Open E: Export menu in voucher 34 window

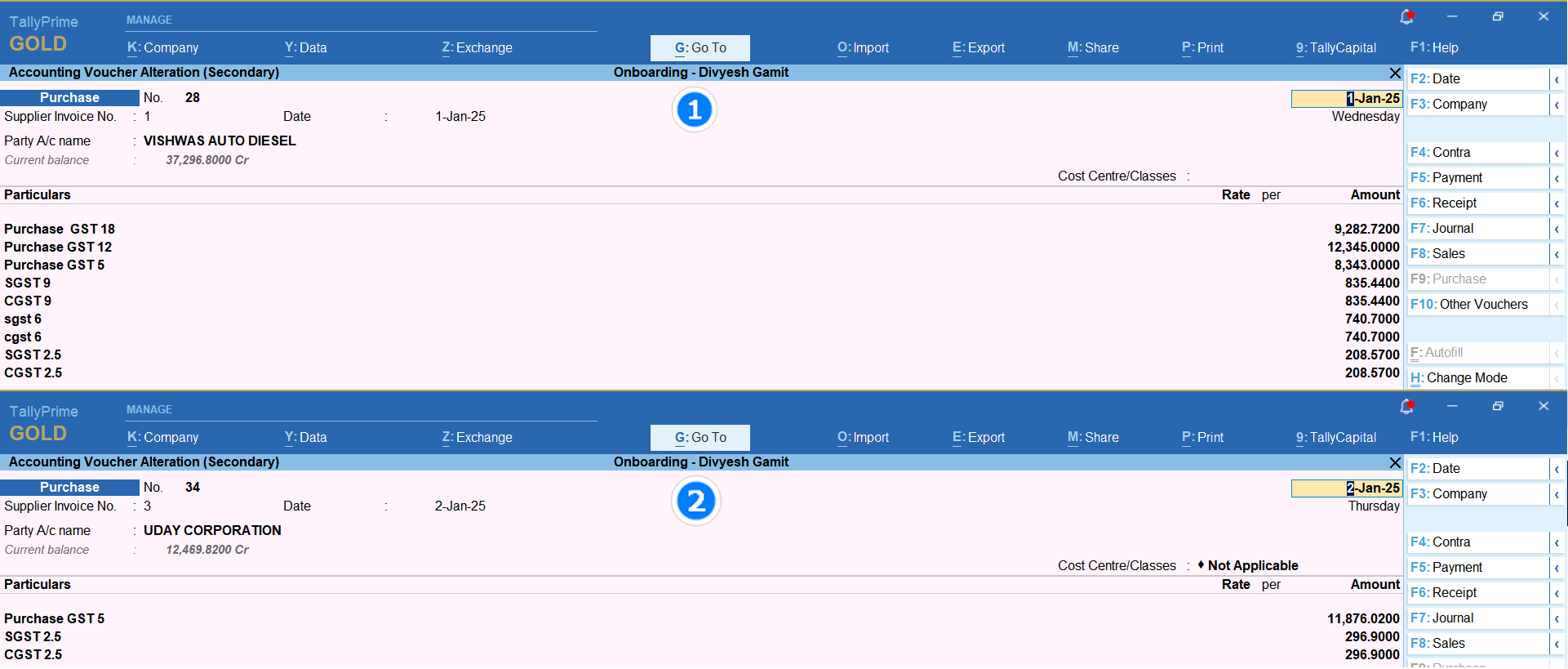pyautogui.click(x=979, y=438)
